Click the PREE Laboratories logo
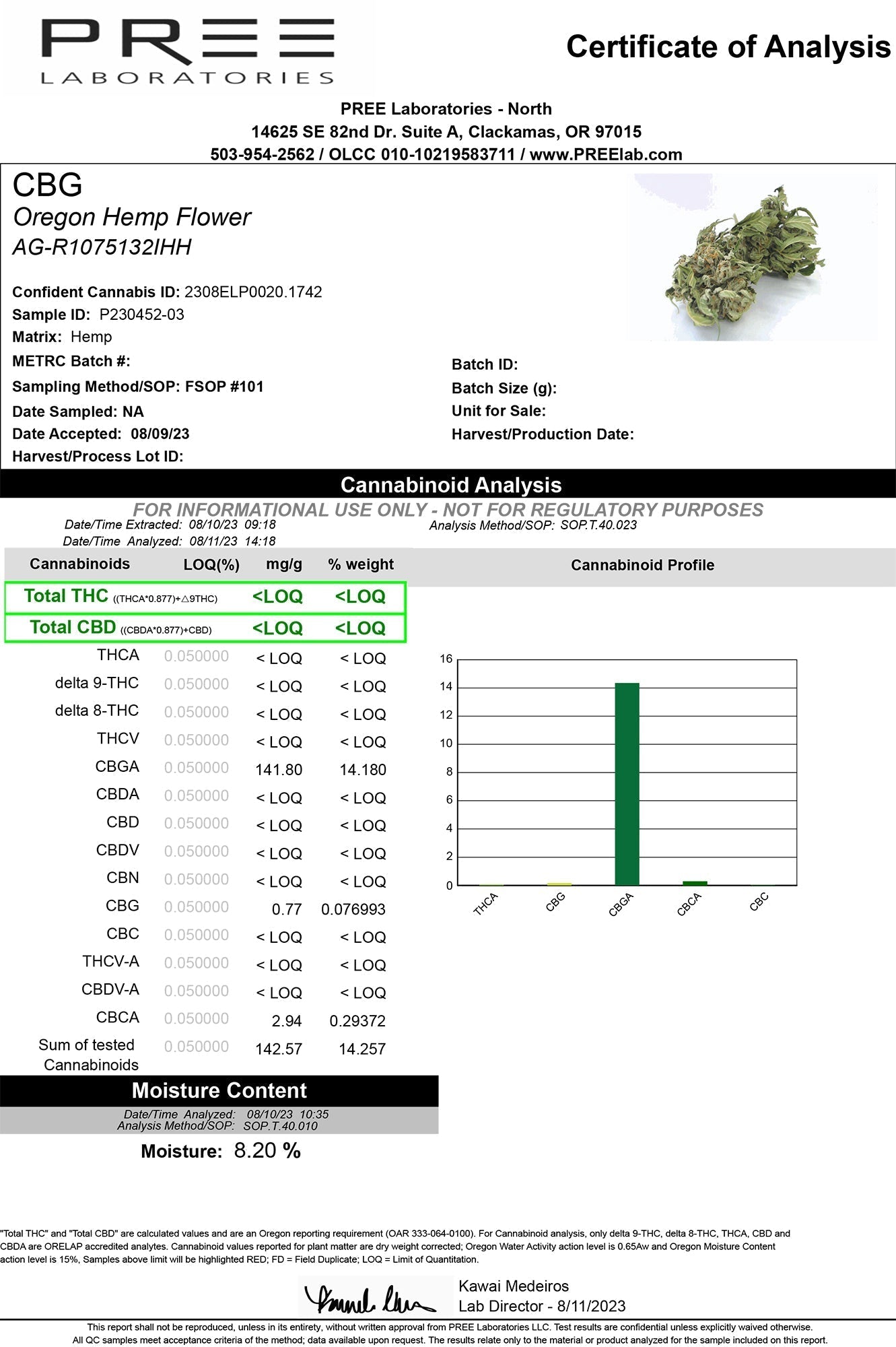 187,52
